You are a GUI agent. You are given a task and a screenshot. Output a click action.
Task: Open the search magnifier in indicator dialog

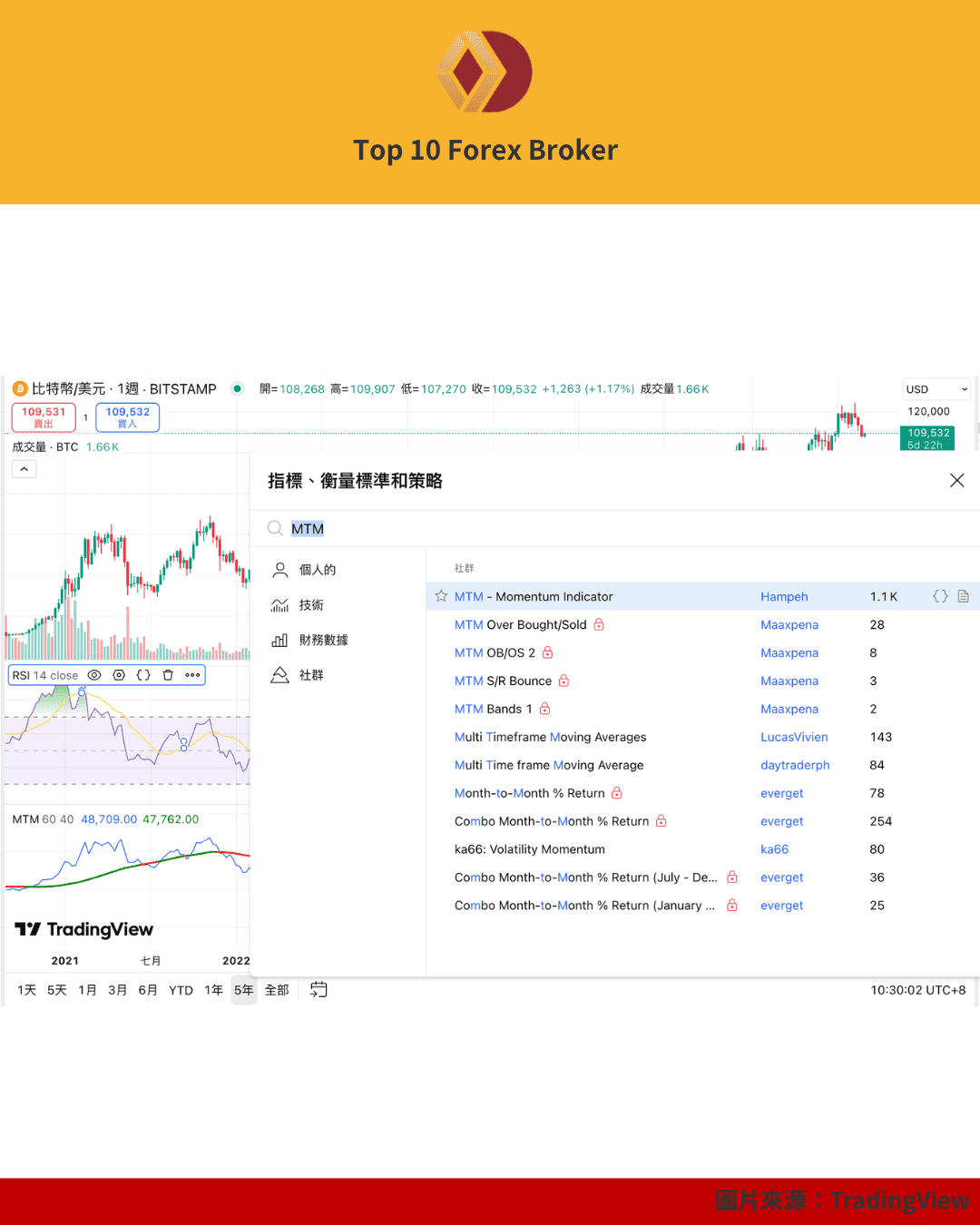(x=274, y=528)
